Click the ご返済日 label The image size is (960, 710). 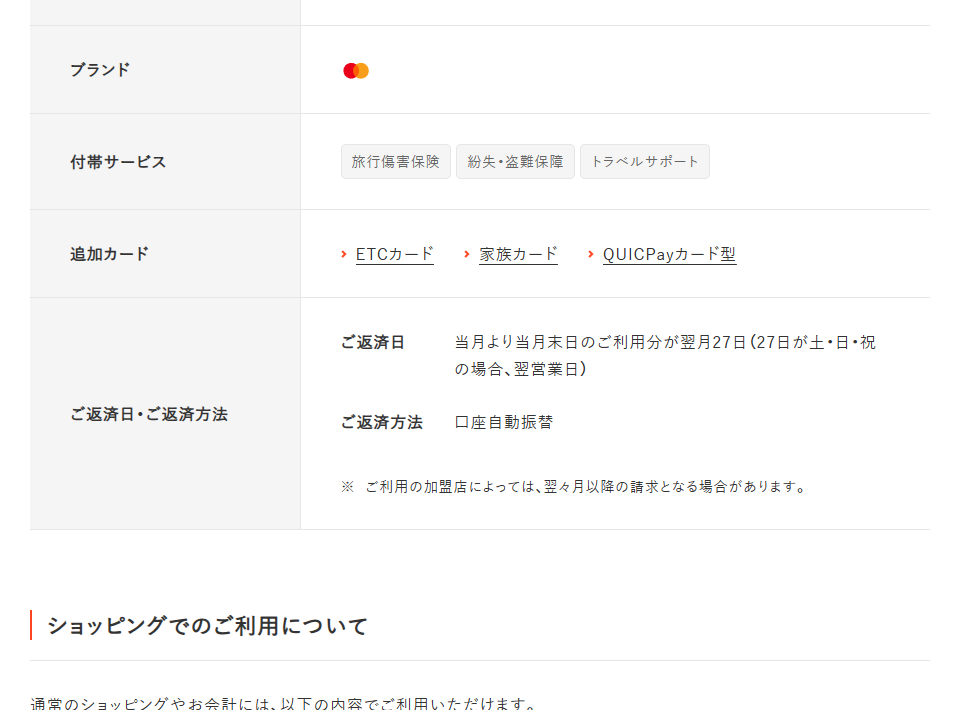pyautogui.click(x=373, y=342)
